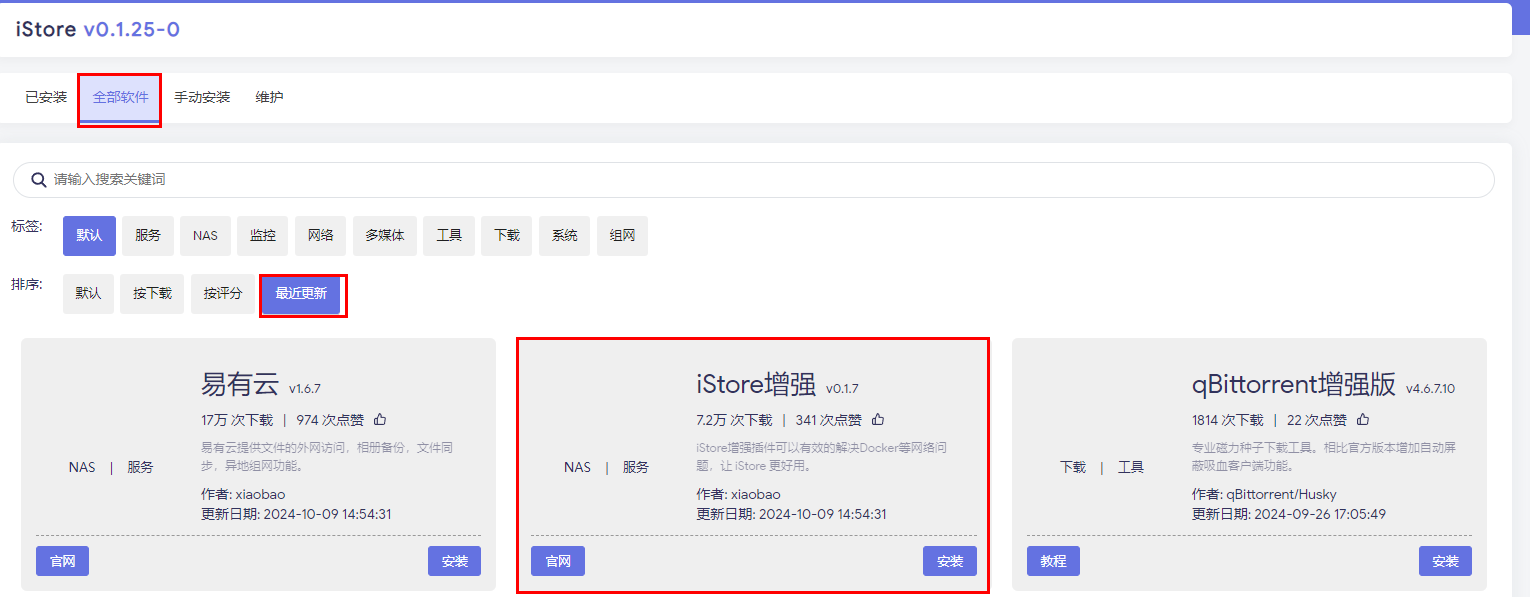Screen dimensions: 1530x597
Task: Click the 易有云 app title
Action: [241, 384]
